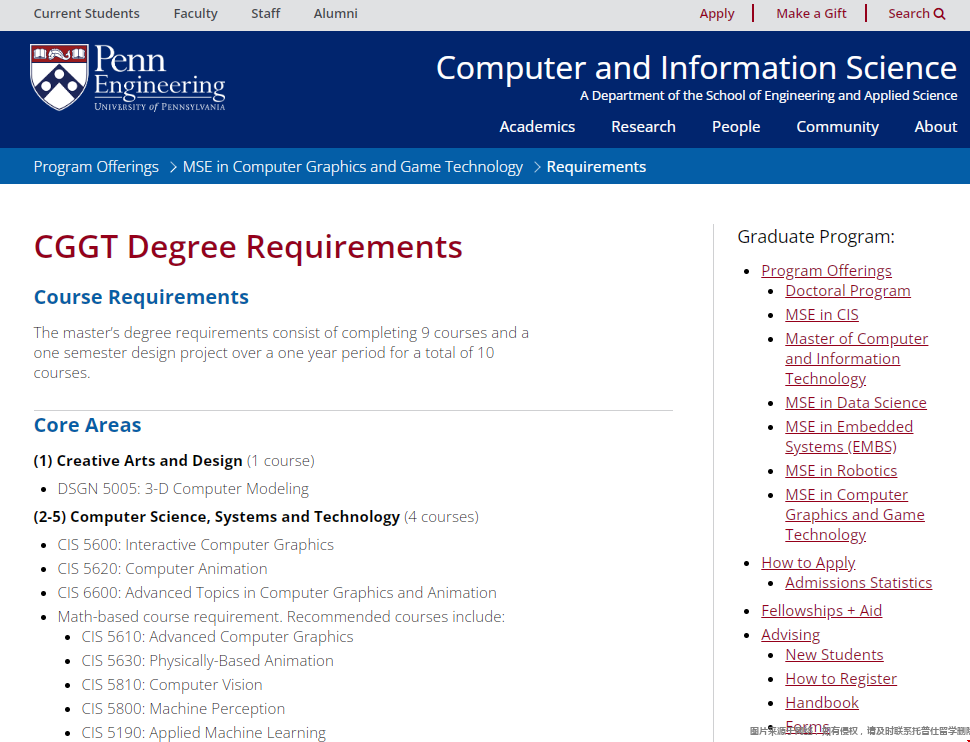Open the Alumni top-bar link

(x=335, y=14)
